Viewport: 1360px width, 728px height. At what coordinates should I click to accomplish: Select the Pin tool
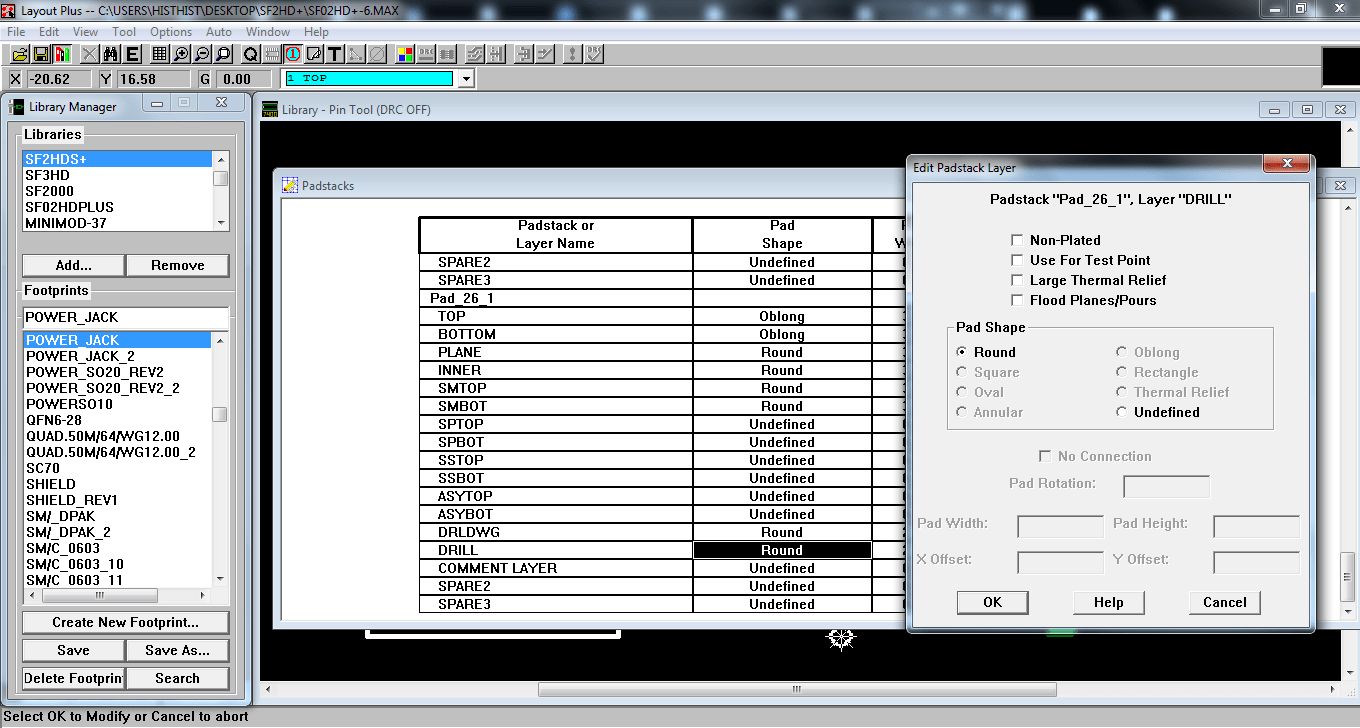click(291, 54)
